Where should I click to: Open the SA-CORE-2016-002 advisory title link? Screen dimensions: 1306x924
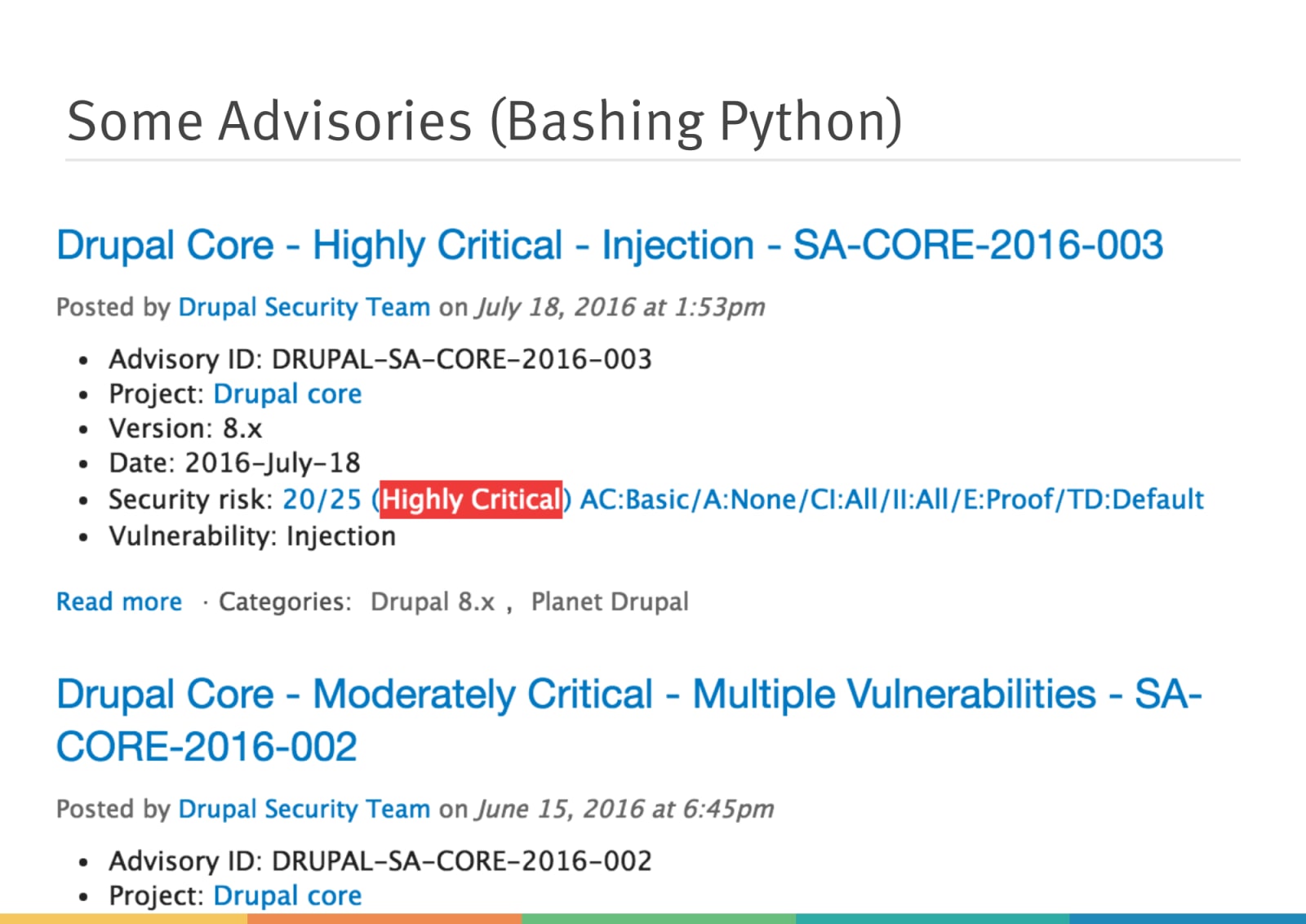pos(629,721)
